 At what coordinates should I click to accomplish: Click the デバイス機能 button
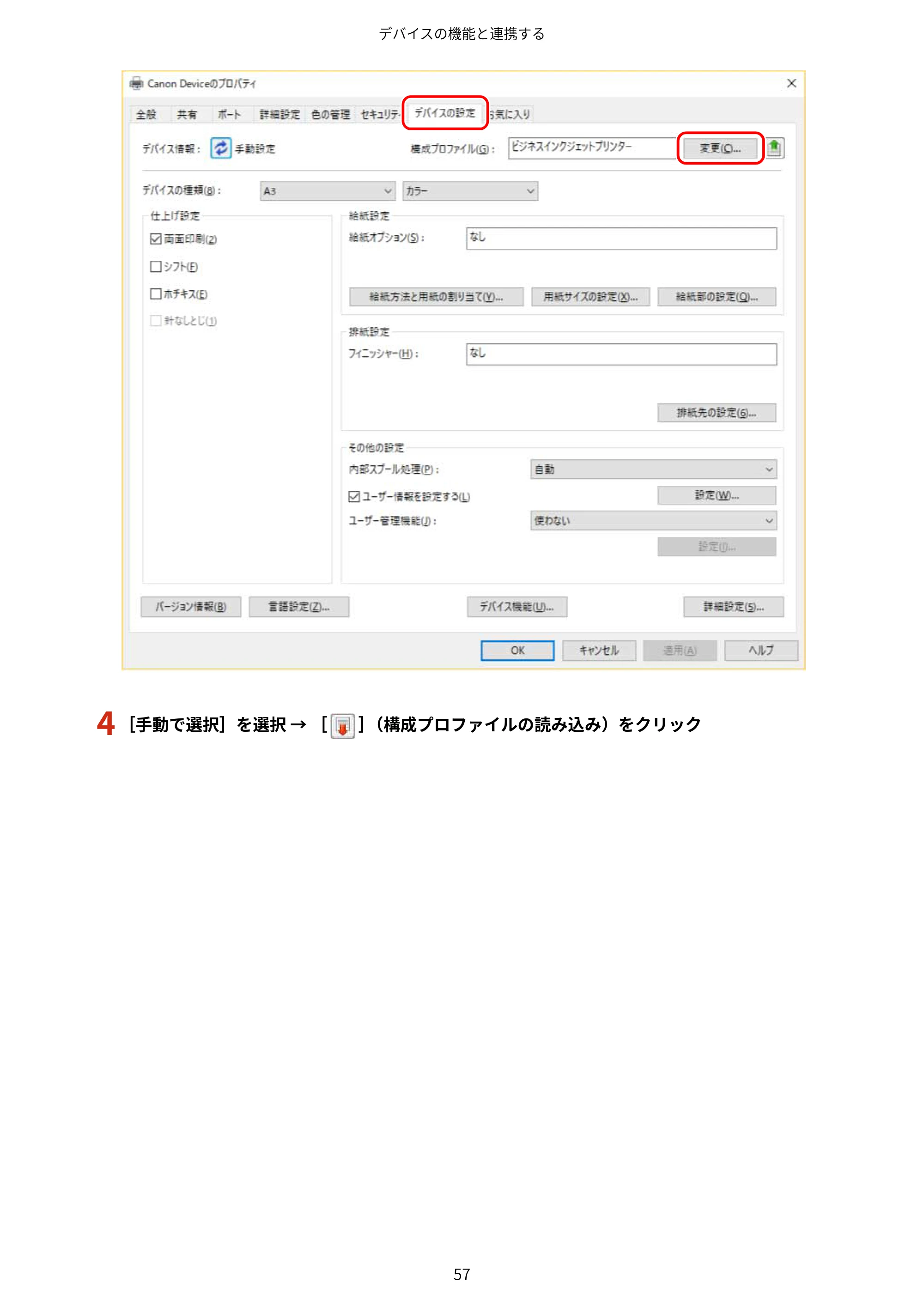tap(517, 608)
